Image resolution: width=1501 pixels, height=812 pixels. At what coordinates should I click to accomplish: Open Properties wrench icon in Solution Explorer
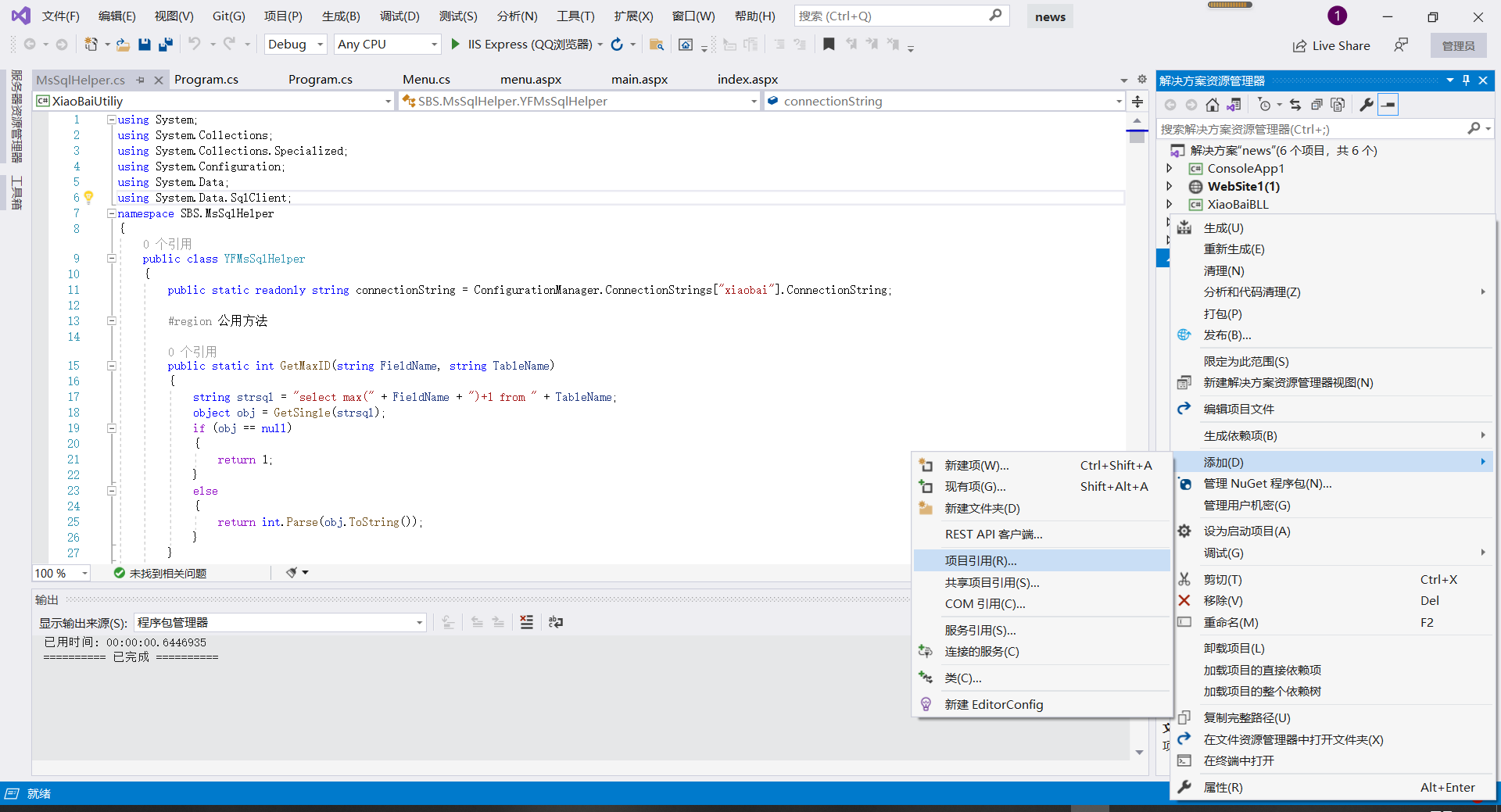click(x=1367, y=105)
